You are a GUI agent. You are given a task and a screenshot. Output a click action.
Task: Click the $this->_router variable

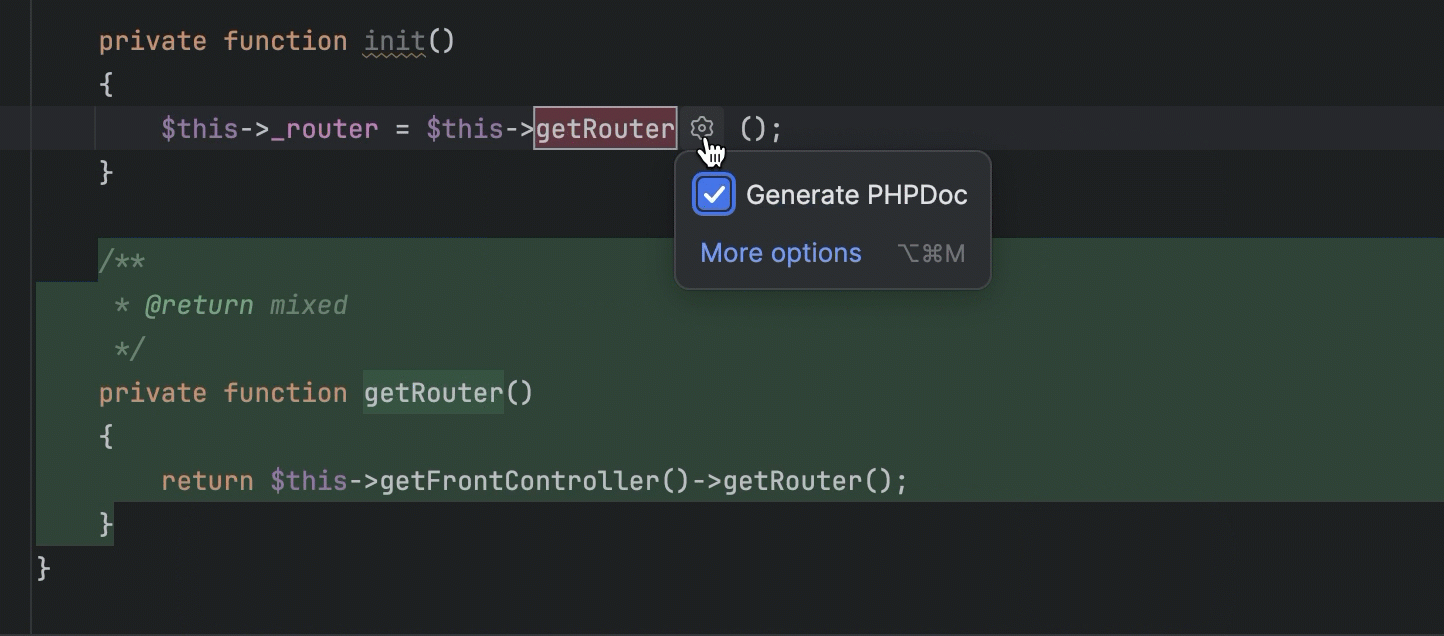(x=270, y=128)
